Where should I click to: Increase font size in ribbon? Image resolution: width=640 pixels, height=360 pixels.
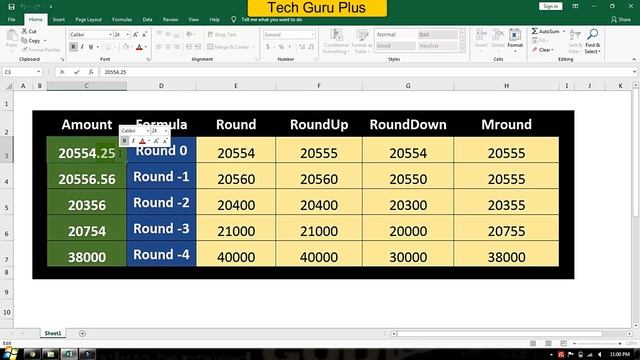[x=136, y=35]
